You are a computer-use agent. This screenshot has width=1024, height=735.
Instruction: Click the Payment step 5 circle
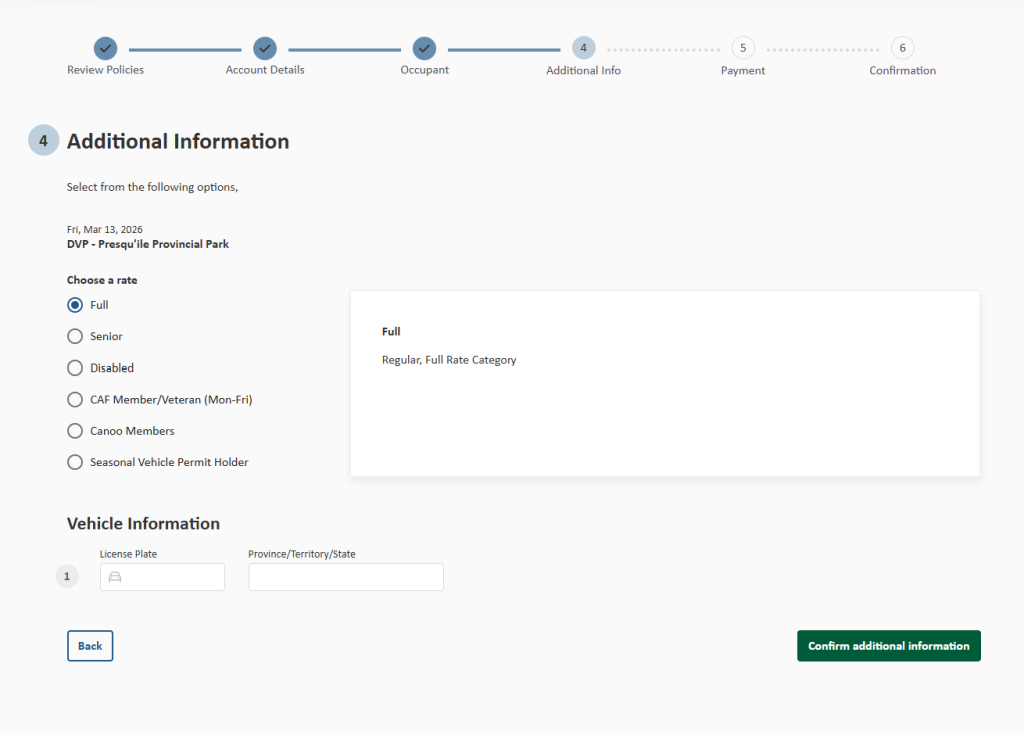(x=743, y=47)
